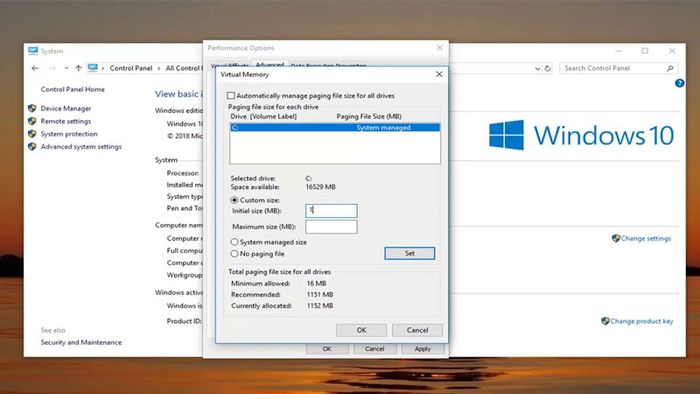Switch to the Advanced tab in Performance Options
The image size is (700, 394).
click(x=270, y=64)
